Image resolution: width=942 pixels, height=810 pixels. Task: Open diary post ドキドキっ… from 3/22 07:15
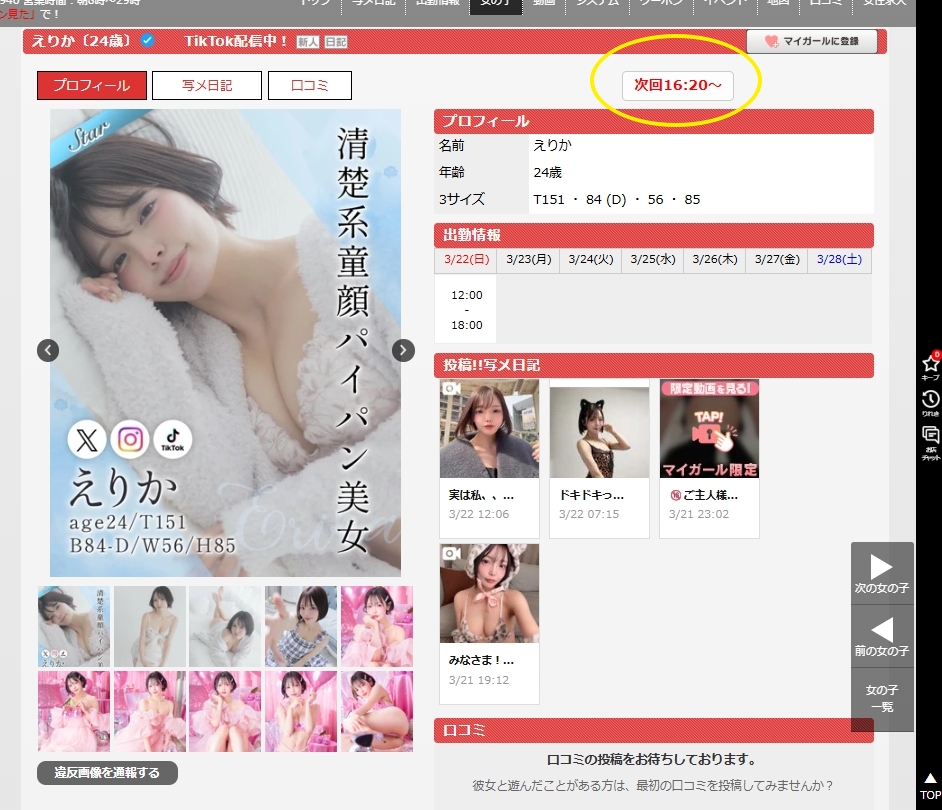(x=600, y=458)
